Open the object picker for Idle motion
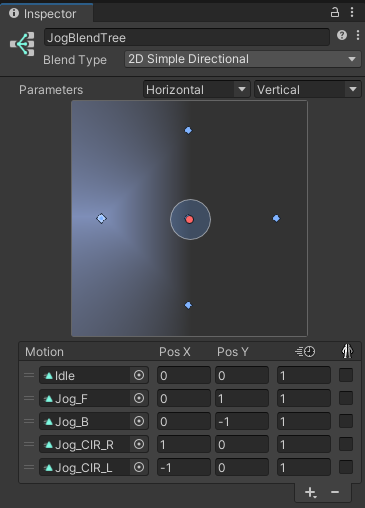Screen dimensions: 365x508 tap(139, 375)
